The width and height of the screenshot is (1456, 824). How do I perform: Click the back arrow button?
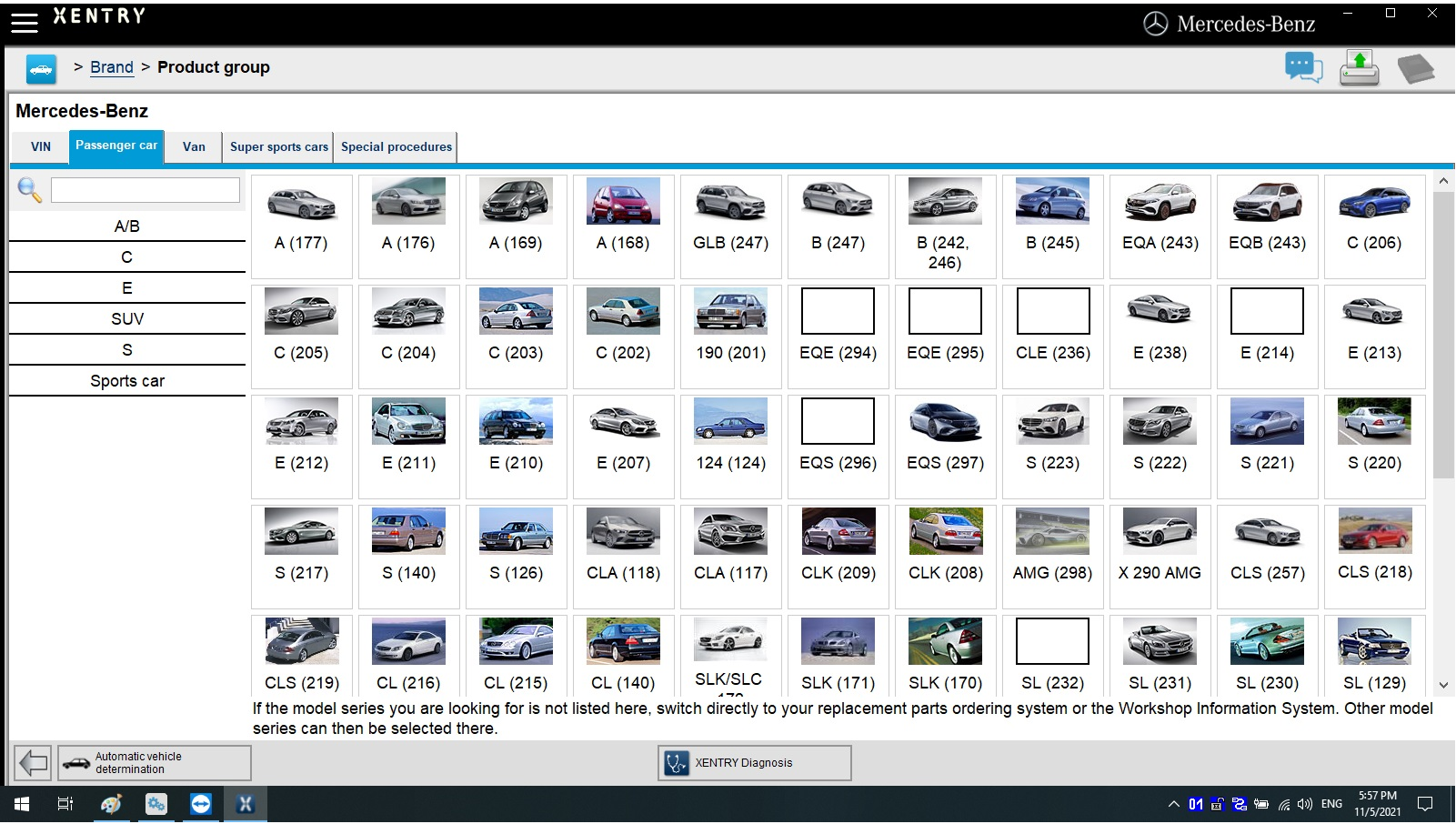tap(34, 762)
